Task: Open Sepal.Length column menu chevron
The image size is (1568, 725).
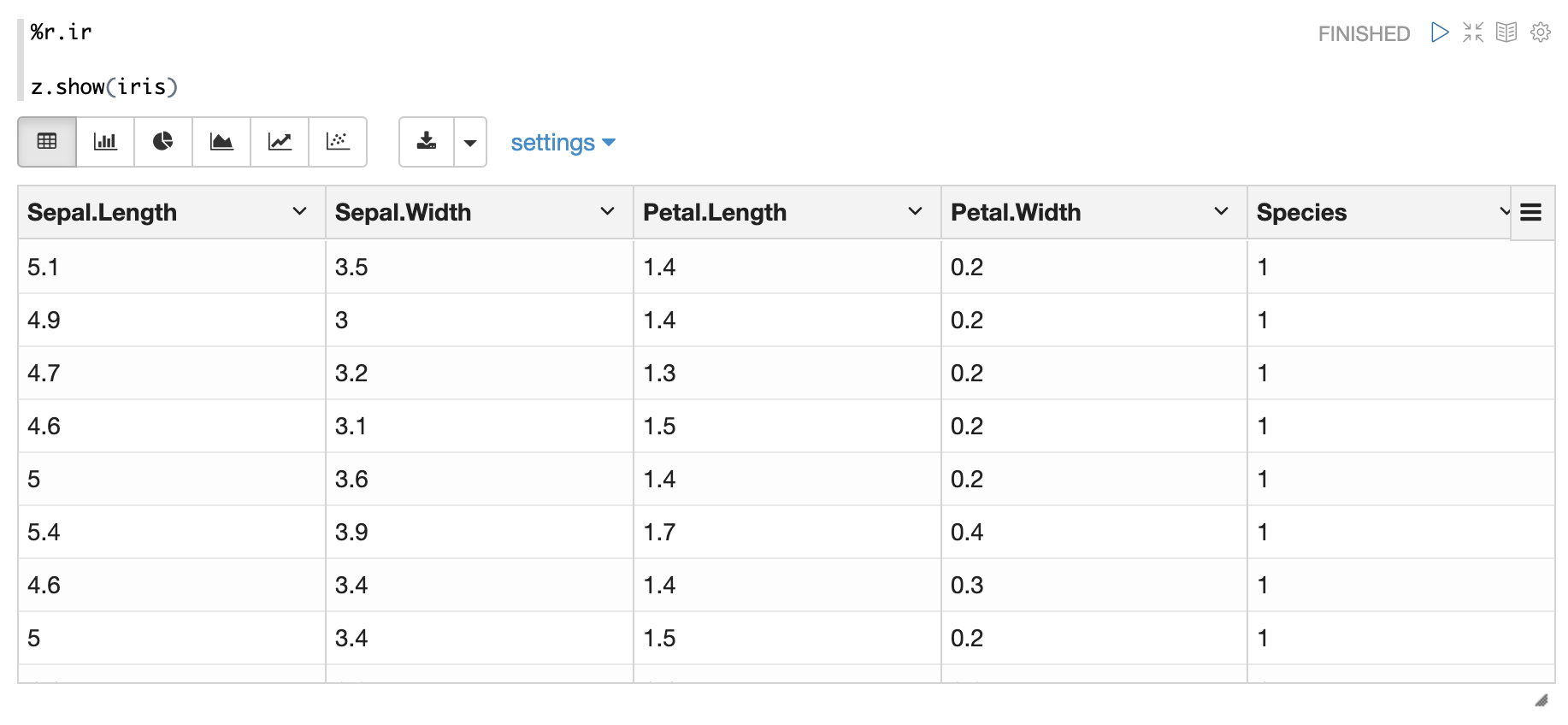Action: [299, 211]
